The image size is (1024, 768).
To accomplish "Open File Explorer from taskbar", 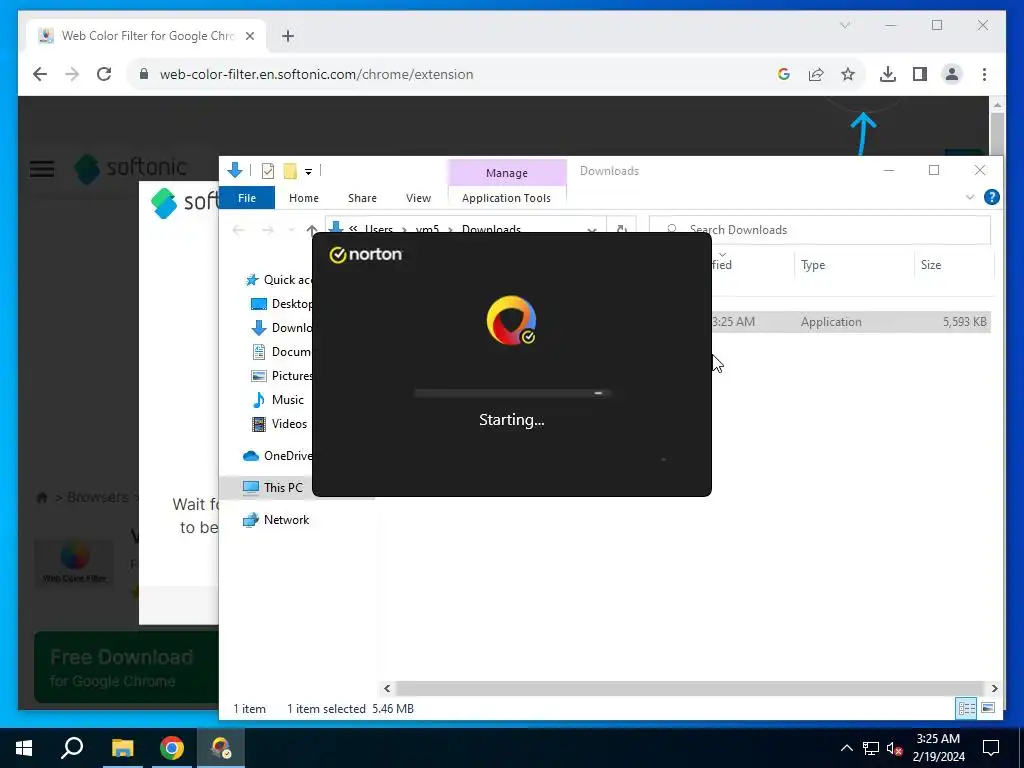I will coord(122,748).
